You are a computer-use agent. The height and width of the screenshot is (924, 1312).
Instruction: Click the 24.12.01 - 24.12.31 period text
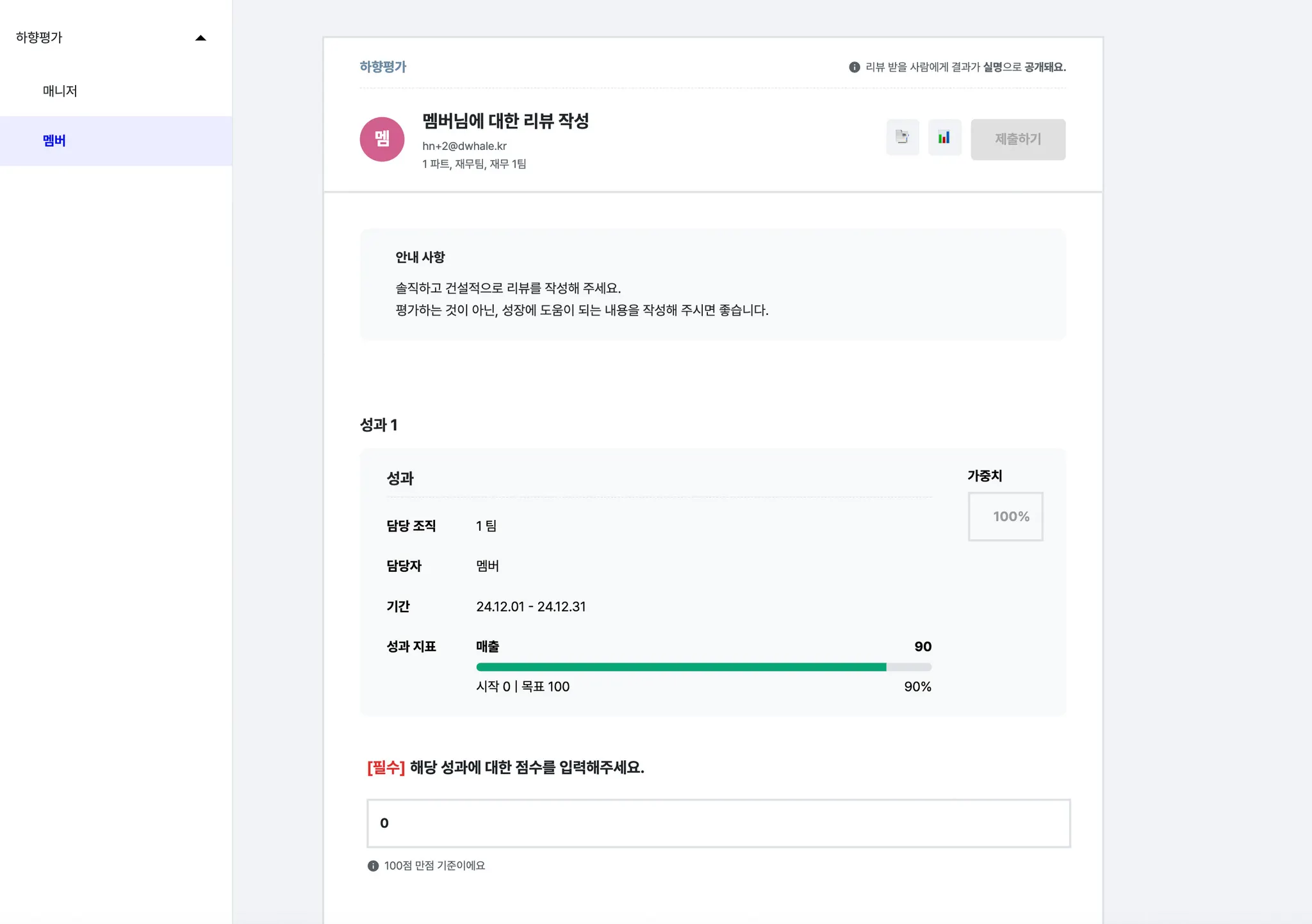tap(530, 606)
